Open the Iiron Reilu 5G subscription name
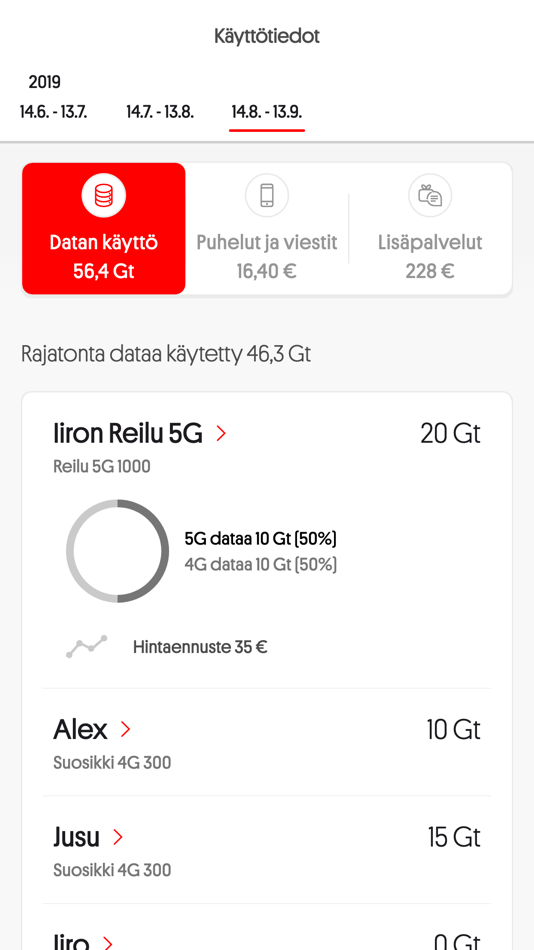The width and height of the screenshot is (534, 950). coord(128,434)
